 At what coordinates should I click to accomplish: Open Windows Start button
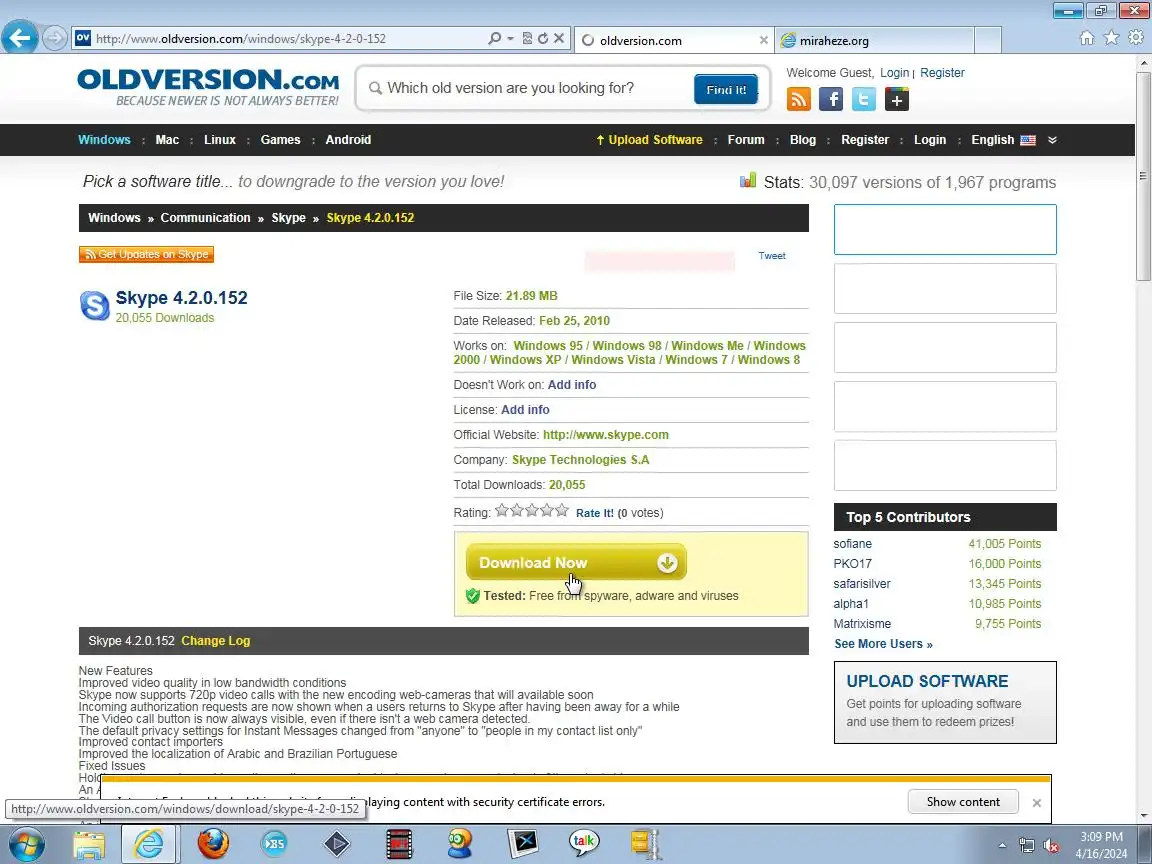click(x=26, y=844)
